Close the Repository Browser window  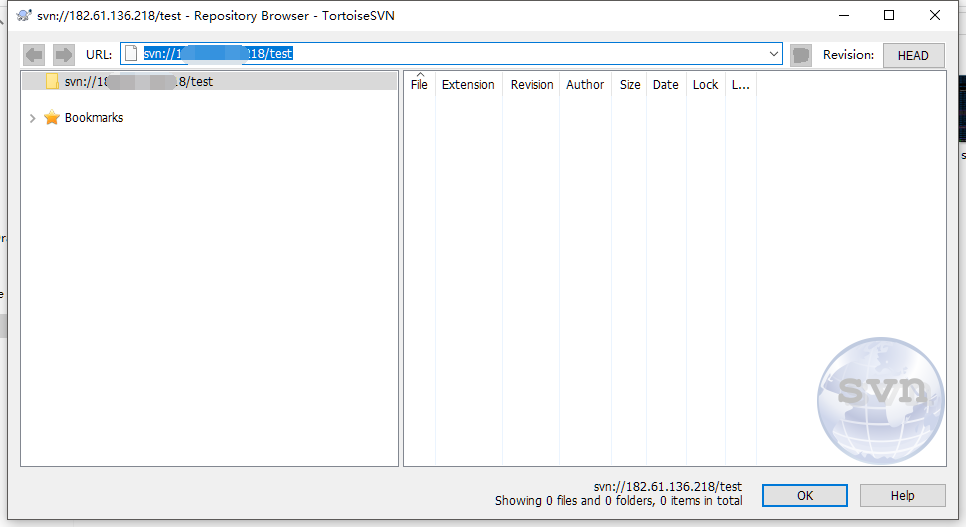(x=935, y=15)
